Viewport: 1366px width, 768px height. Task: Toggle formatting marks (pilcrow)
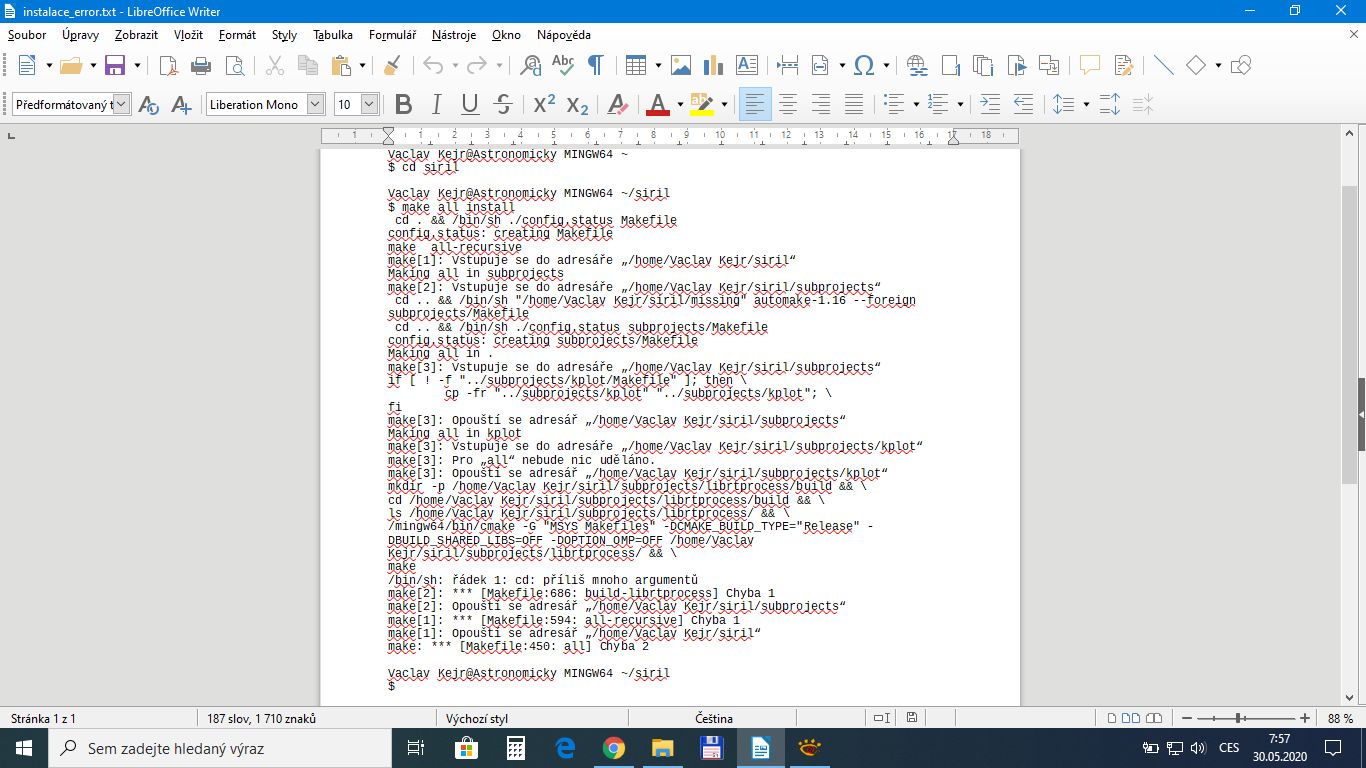tap(595, 66)
